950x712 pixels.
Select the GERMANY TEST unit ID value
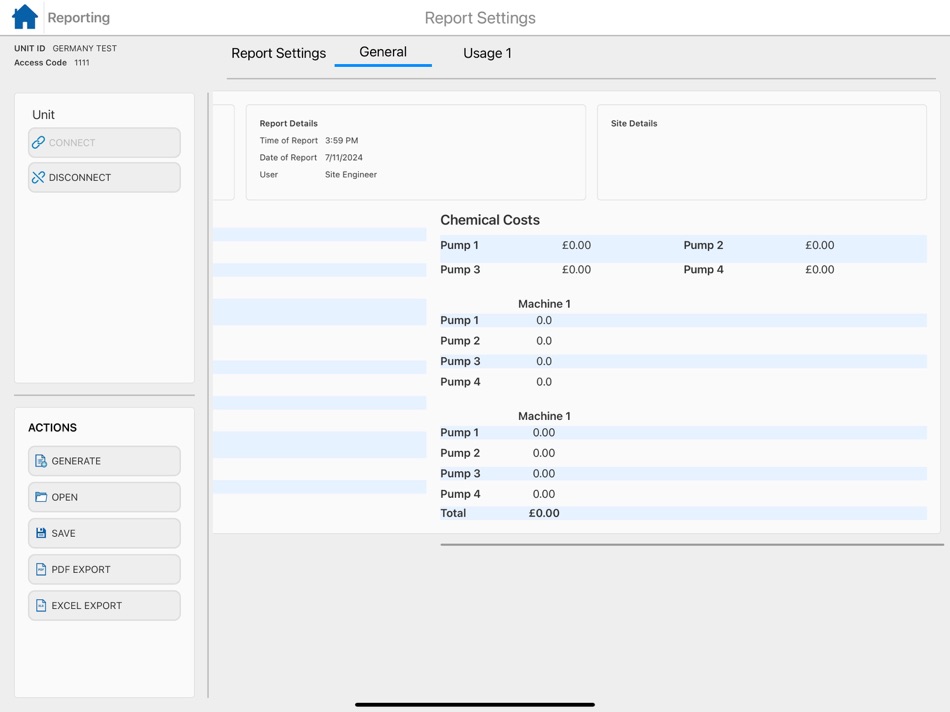click(x=84, y=48)
